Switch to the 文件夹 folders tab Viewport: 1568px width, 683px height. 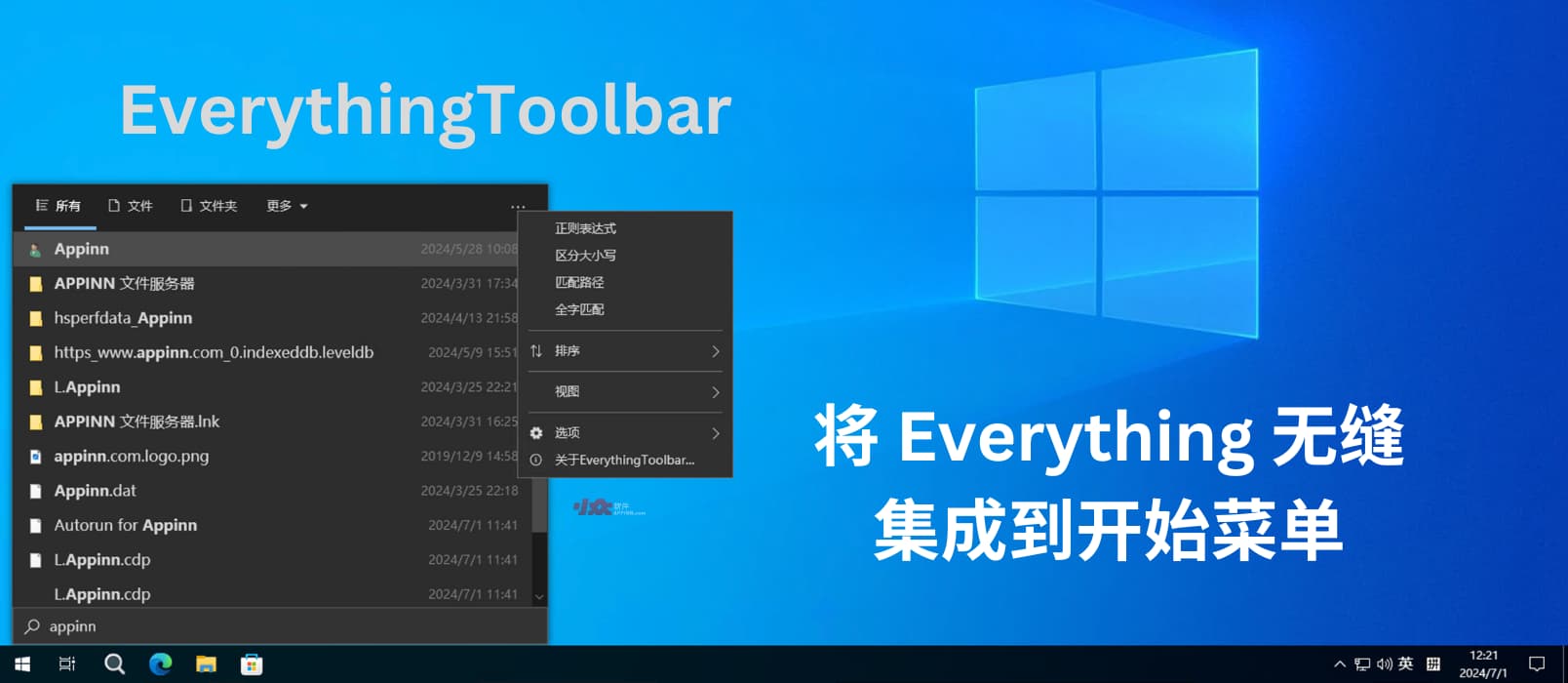click(x=209, y=206)
